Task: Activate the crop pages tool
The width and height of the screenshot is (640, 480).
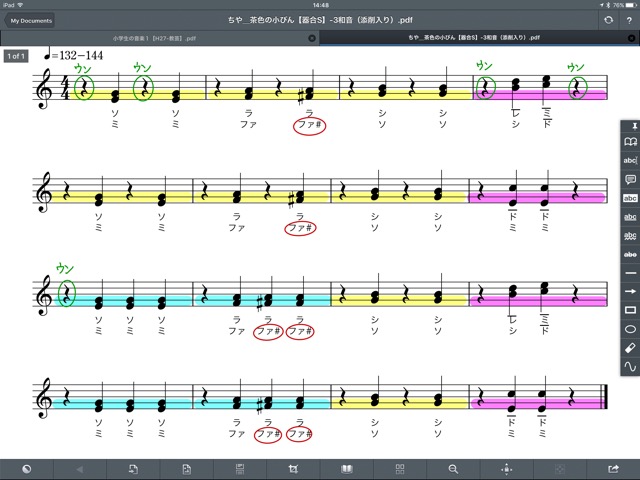Action: point(293,469)
